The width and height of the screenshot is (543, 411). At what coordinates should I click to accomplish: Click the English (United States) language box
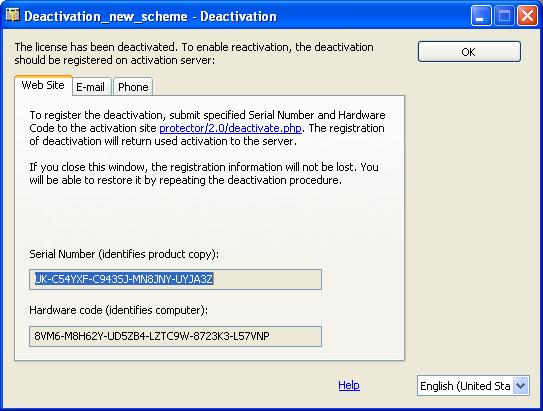[x=473, y=386]
